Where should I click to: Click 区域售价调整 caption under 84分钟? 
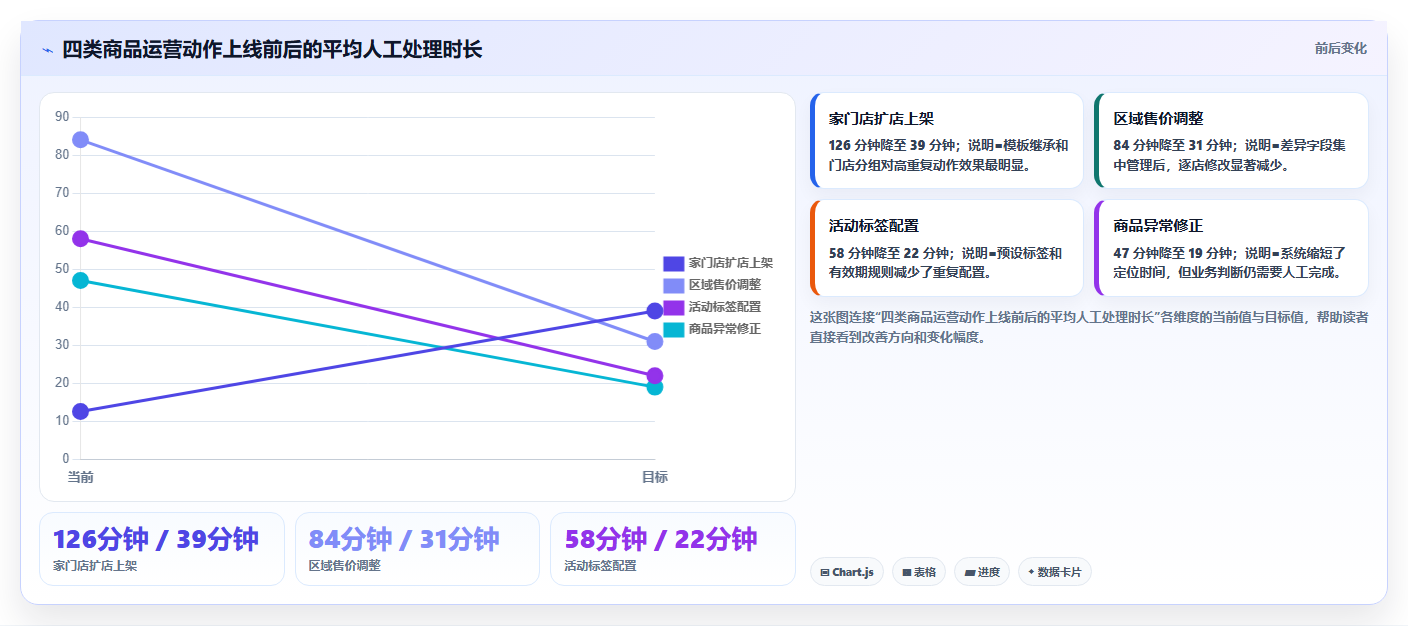[x=345, y=566]
